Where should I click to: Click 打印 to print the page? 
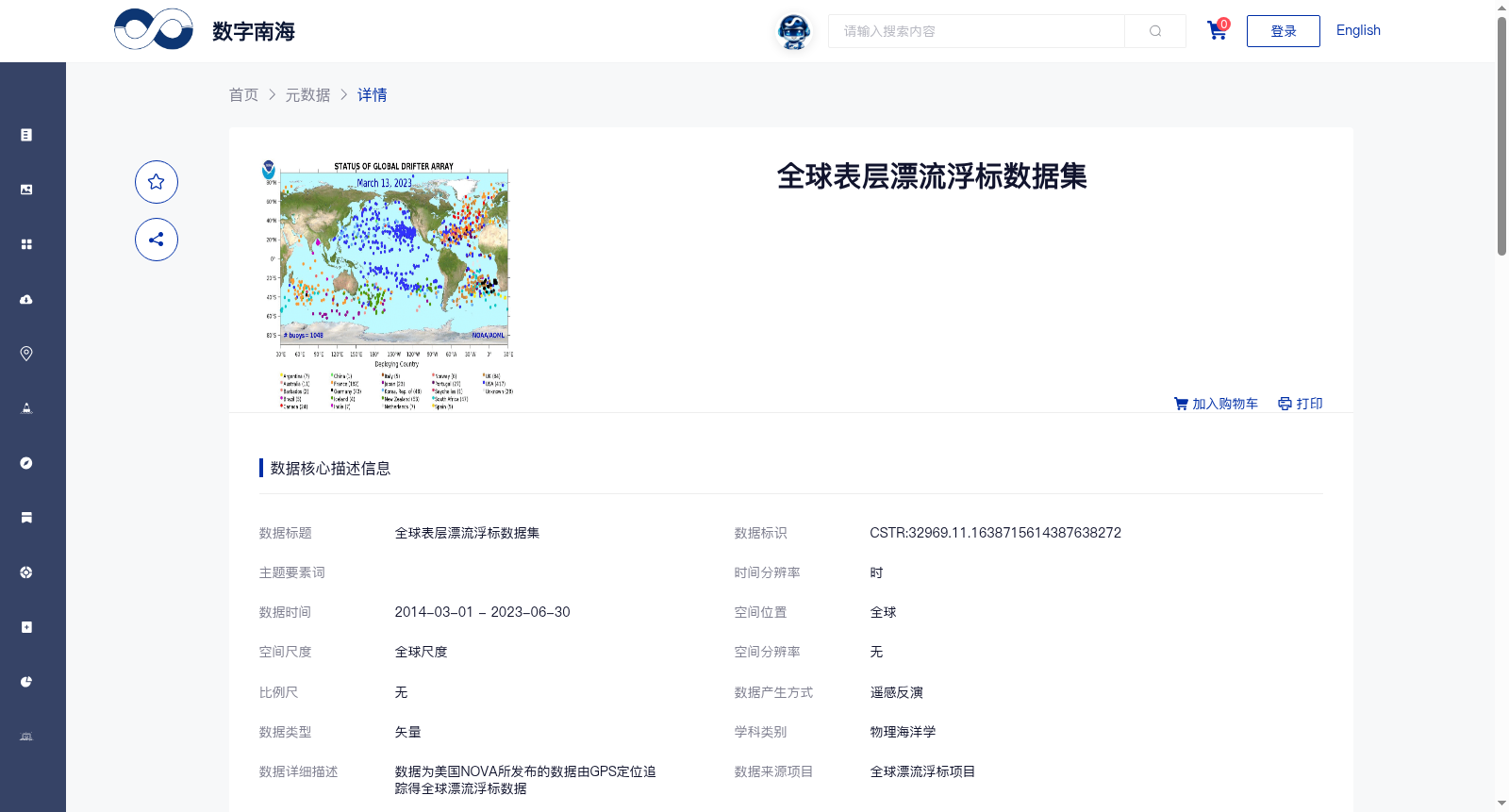tap(1301, 404)
